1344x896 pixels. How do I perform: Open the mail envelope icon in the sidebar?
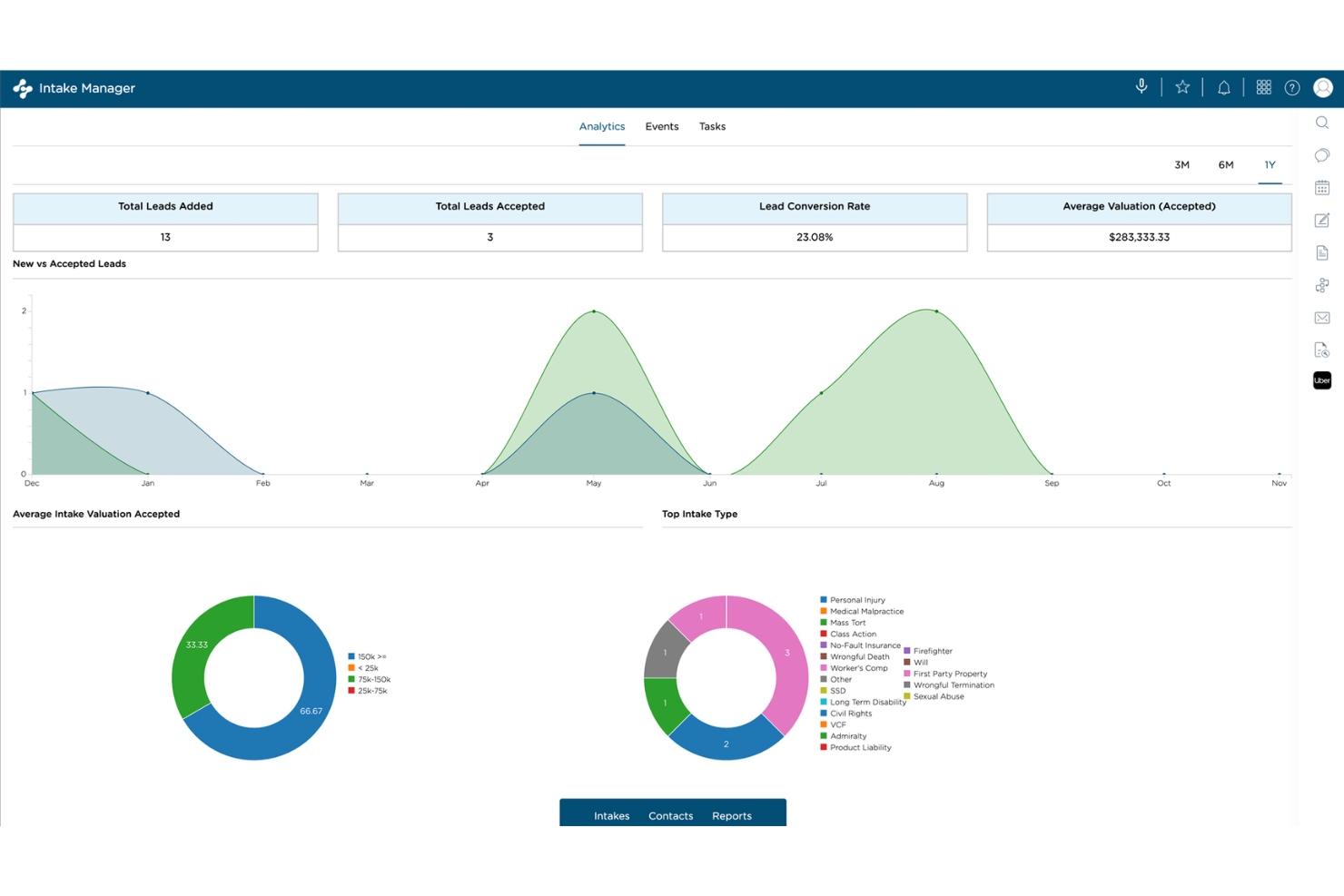(1322, 317)
